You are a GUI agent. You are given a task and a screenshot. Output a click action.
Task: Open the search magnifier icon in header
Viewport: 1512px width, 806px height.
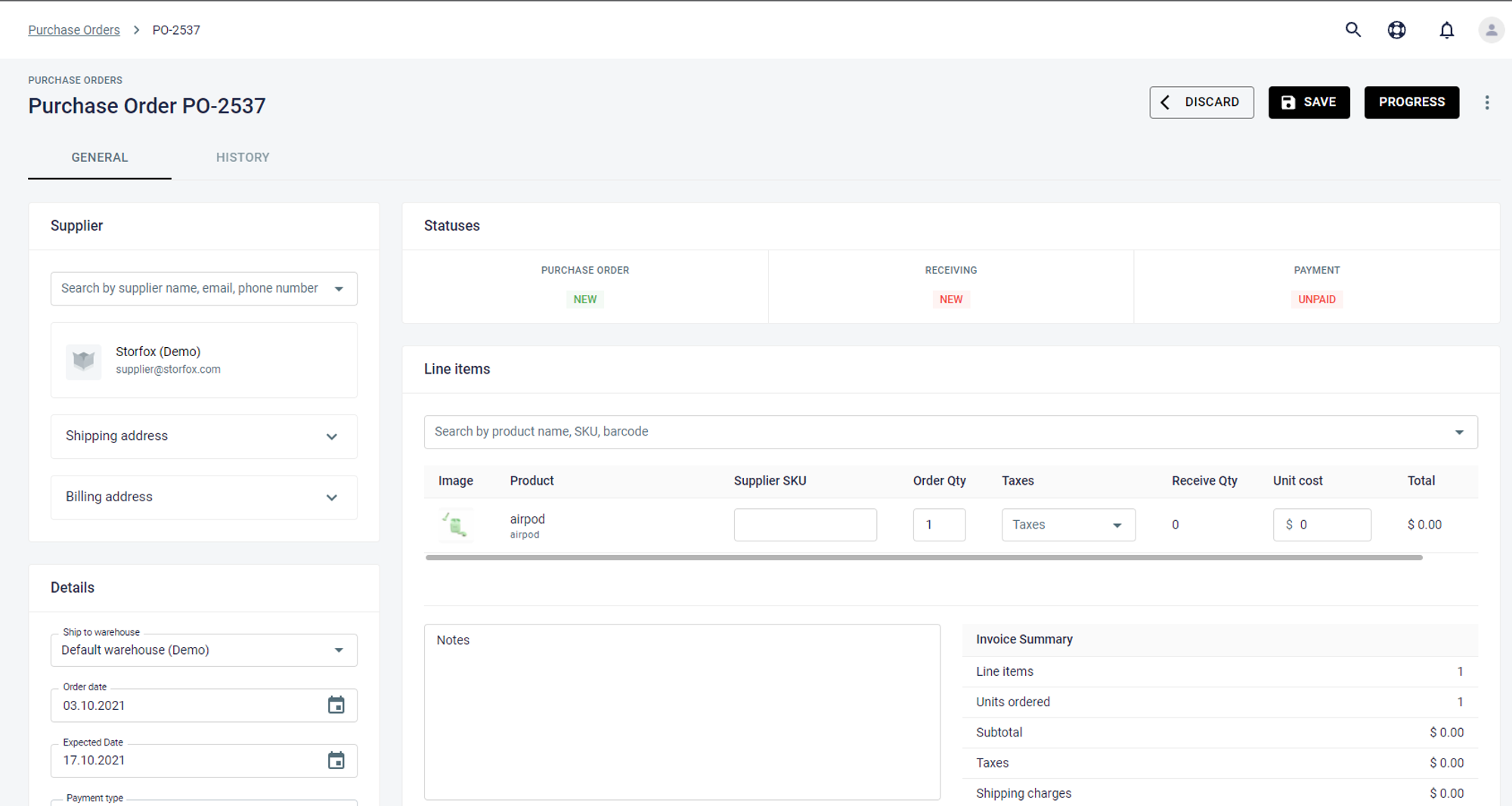1352,29
